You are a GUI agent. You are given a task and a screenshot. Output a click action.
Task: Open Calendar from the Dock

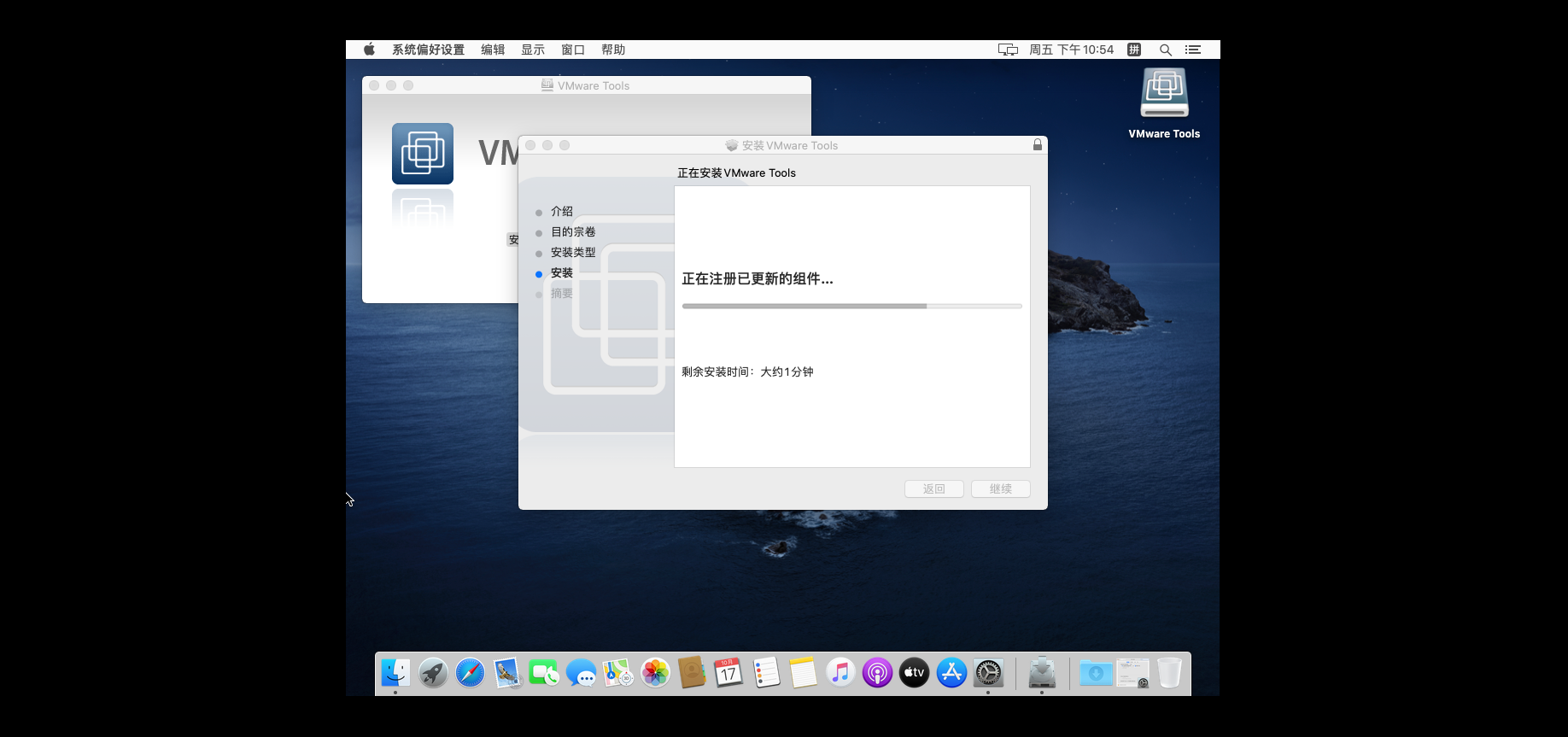(728, 673)
